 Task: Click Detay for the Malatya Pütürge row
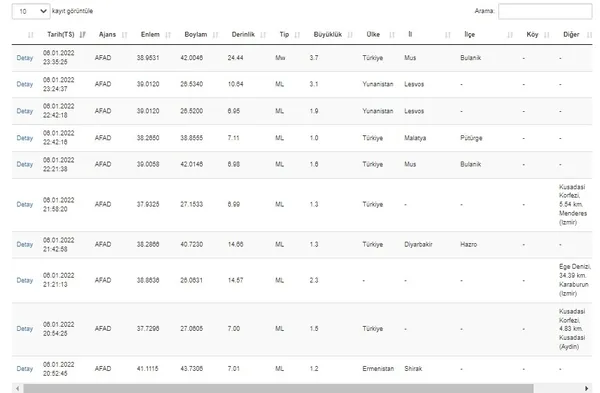click(x=25, y=138)
